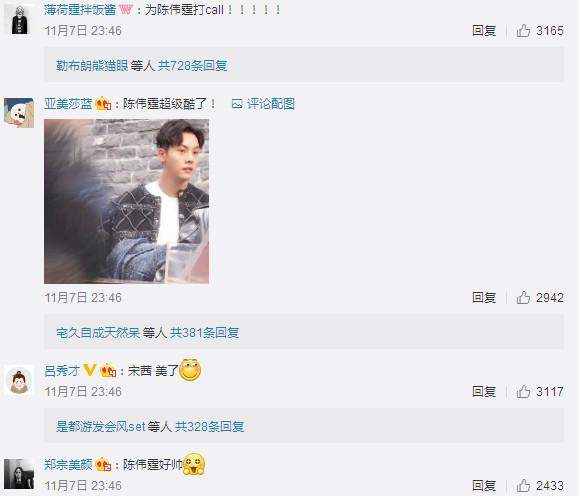Open 亚美莎蓝's profile avatar
The height and width of the screenshot is (496, 579).
[19, 113]
